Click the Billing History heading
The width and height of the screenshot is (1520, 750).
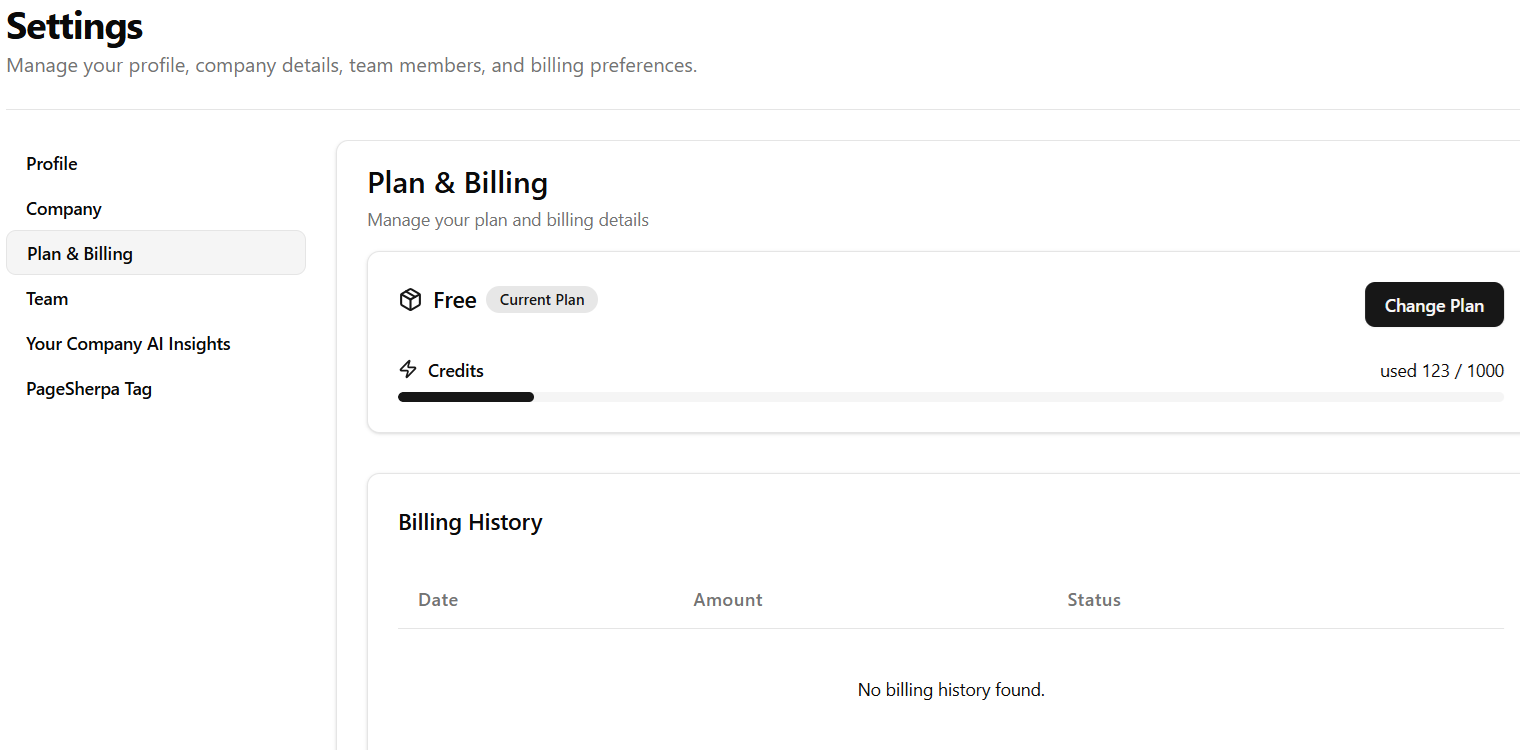tap(470, 522)
